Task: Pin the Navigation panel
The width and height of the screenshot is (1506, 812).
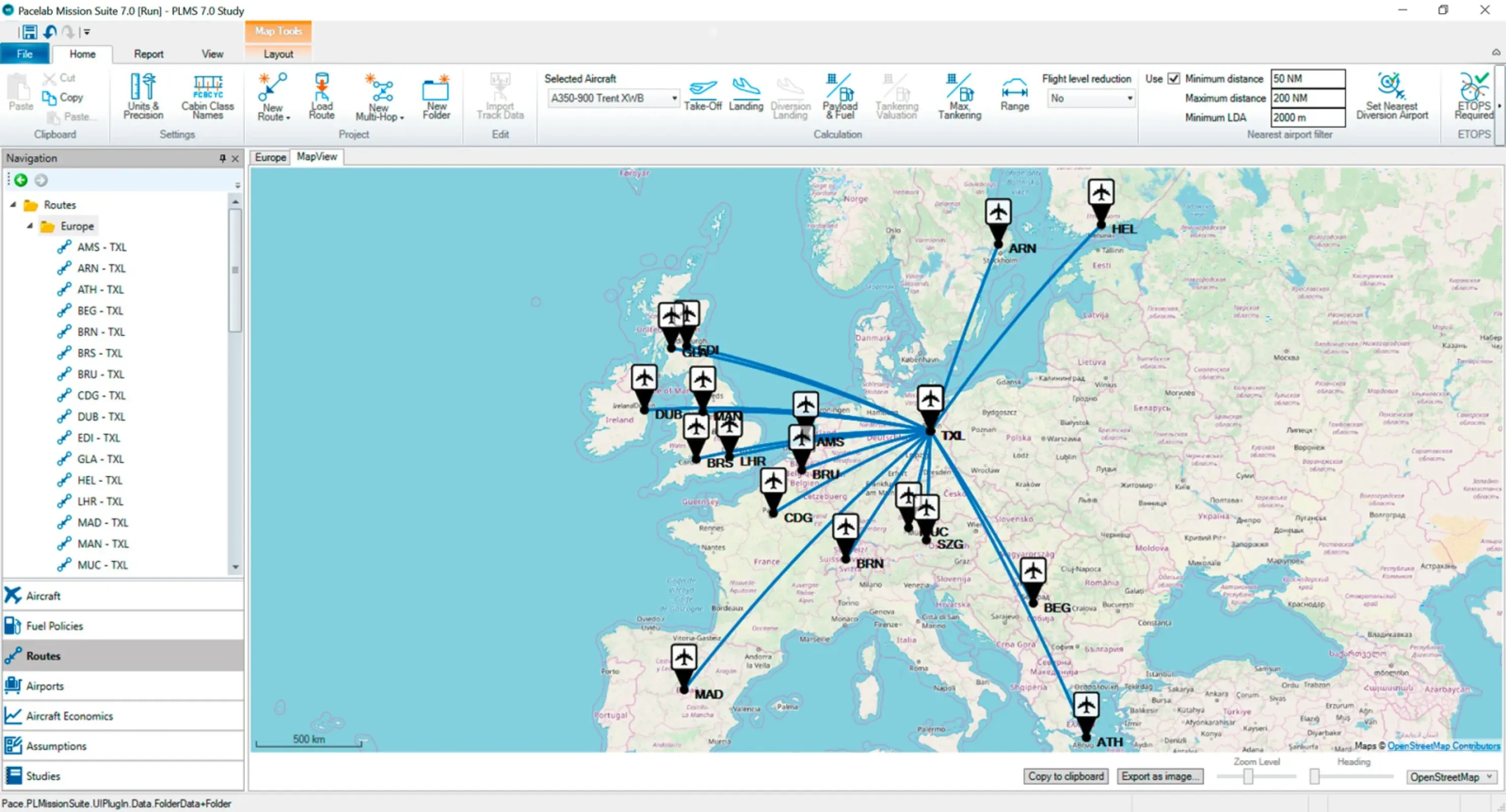Action: click(222, 158)
